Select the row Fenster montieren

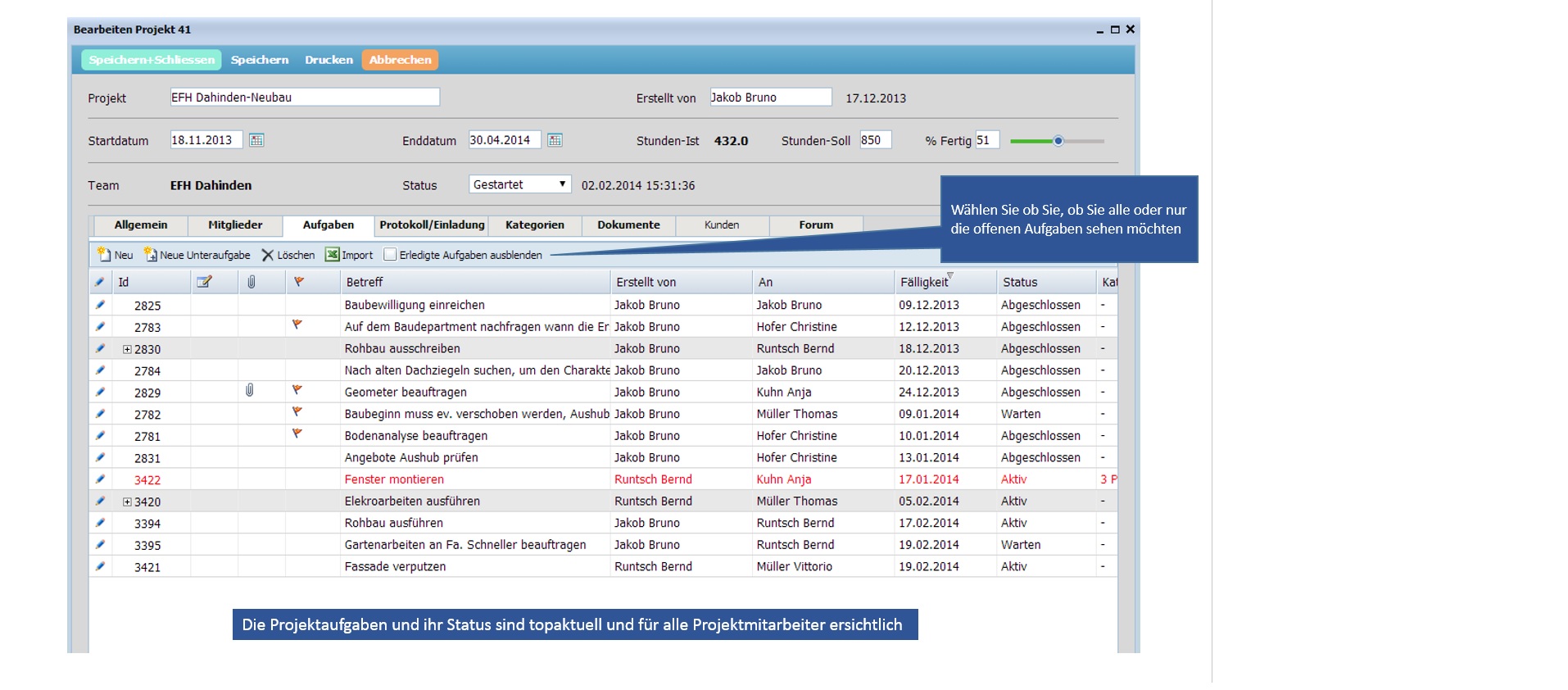point(603,479)
